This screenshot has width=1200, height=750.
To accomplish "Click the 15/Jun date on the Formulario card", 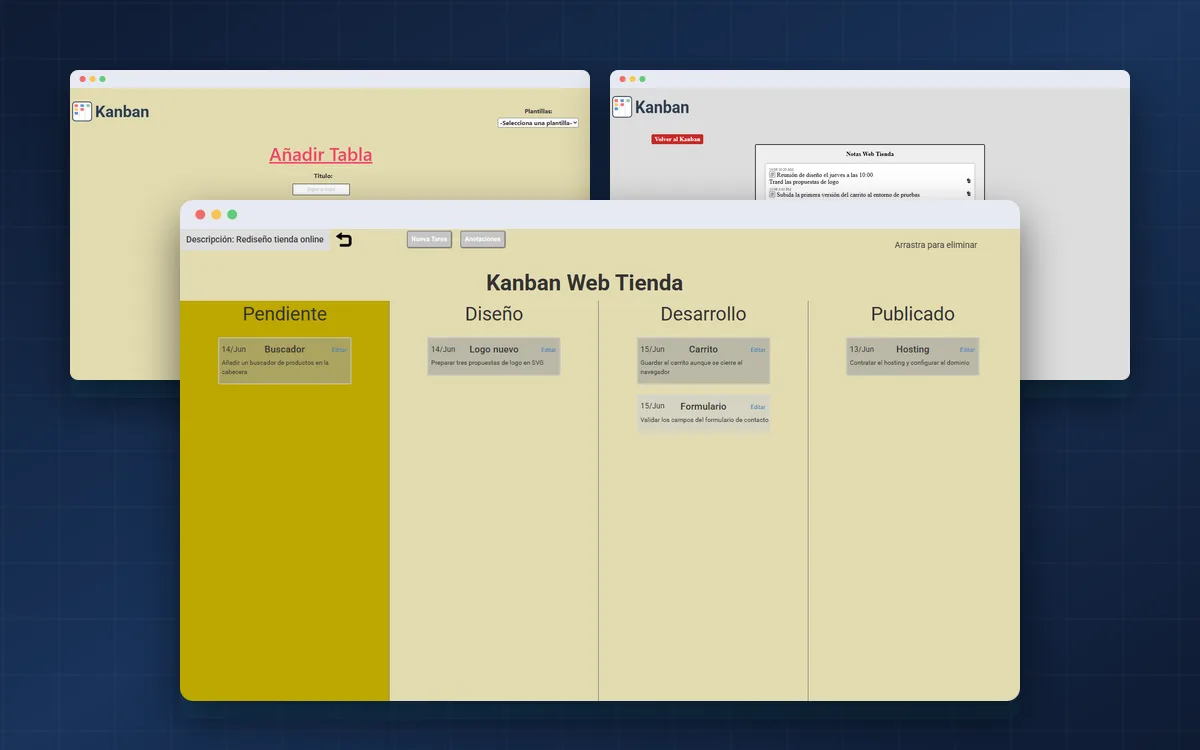I will click(652, 406).
